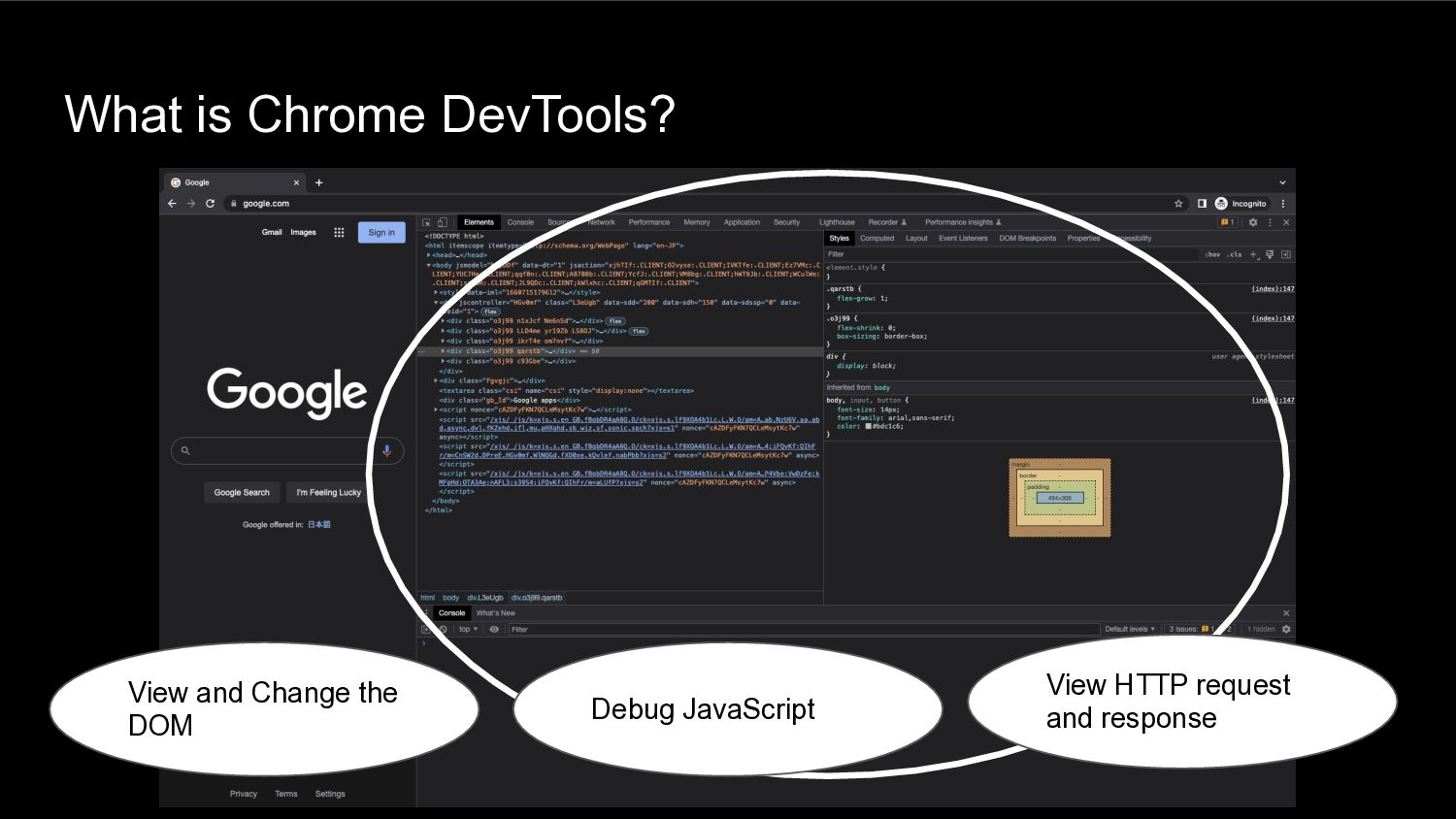The height and width of the screenshot is (819, 1456).
Task: Open What's New drawer tab
Action: click(495, 613)
